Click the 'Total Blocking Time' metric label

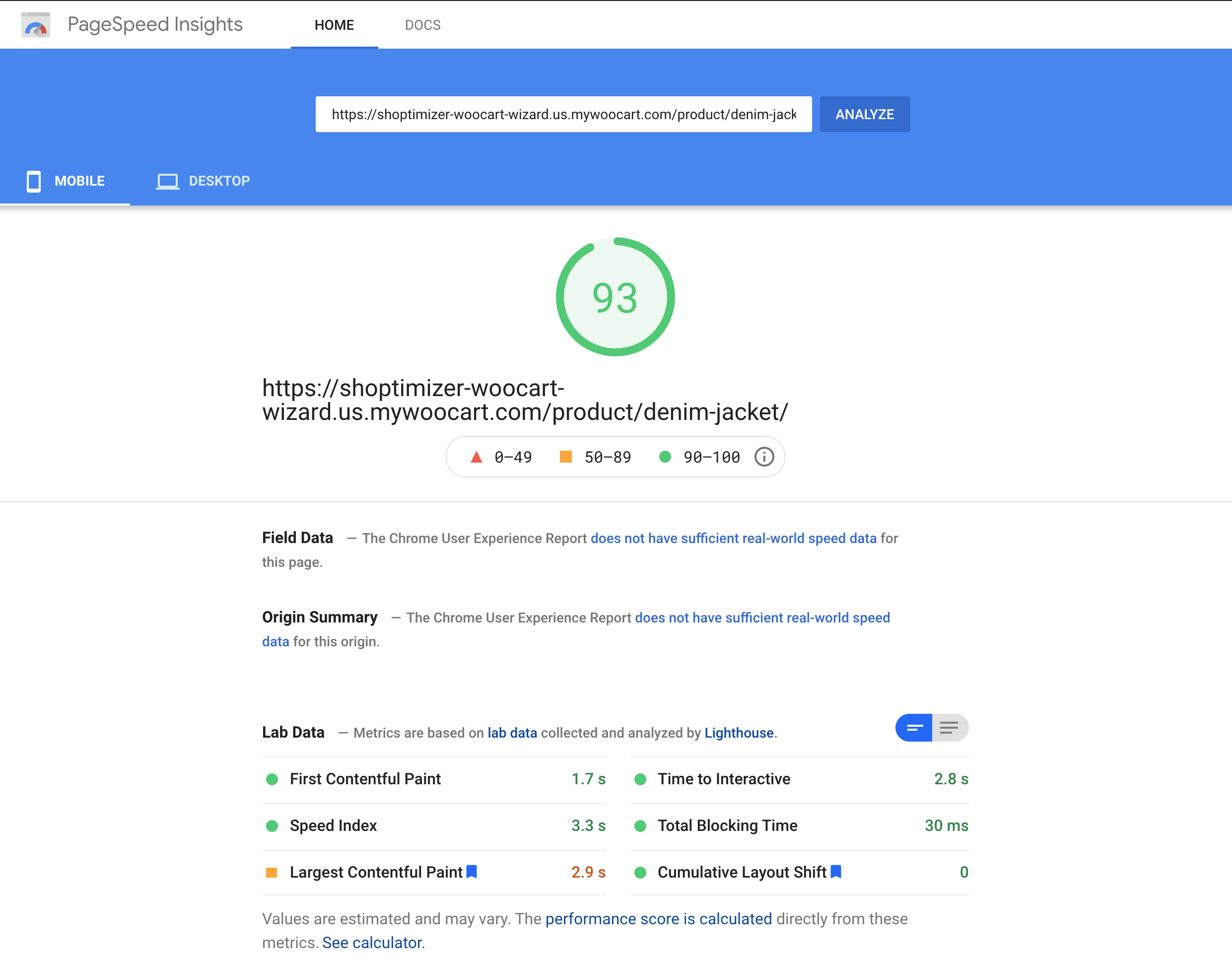728,825
